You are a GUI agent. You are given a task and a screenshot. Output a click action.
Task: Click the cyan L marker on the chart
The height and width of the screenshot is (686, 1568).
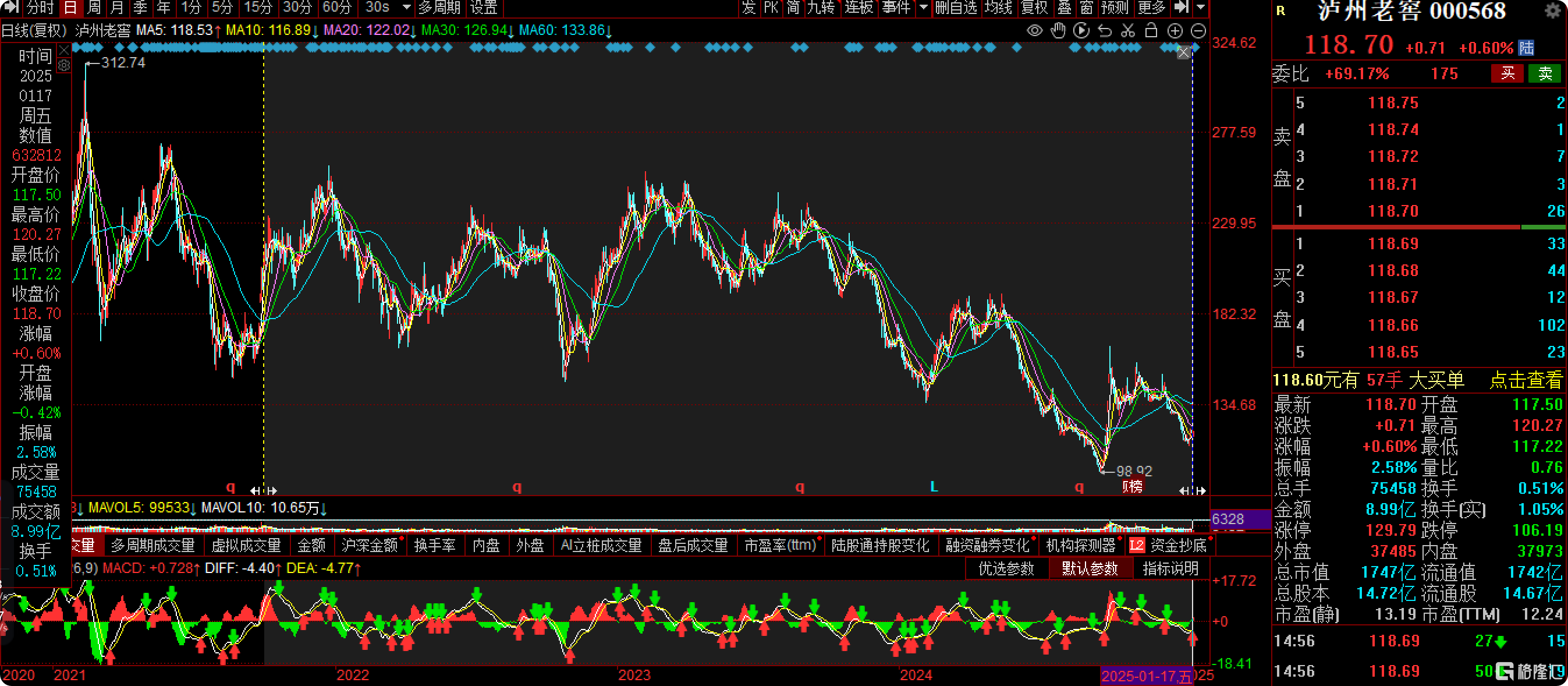pyautogui.click(x=934, y=486)
